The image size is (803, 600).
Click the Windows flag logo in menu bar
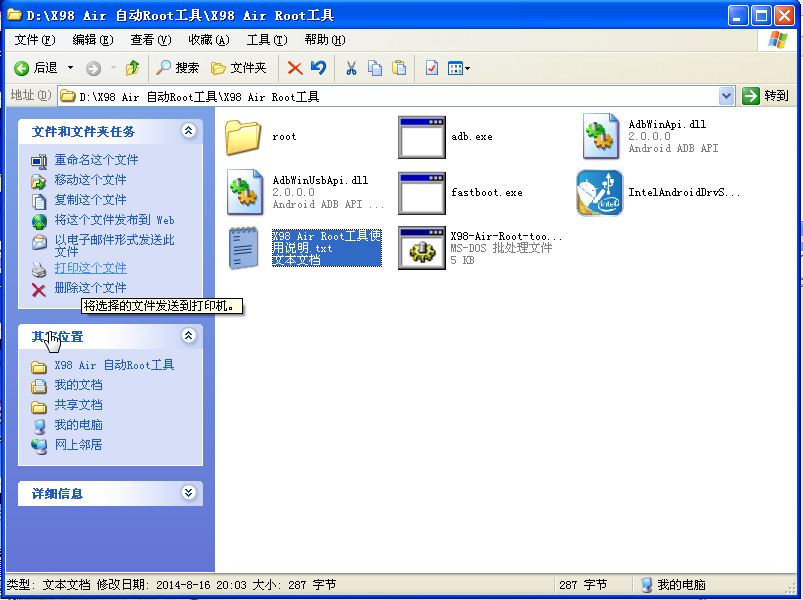point(777,39)
